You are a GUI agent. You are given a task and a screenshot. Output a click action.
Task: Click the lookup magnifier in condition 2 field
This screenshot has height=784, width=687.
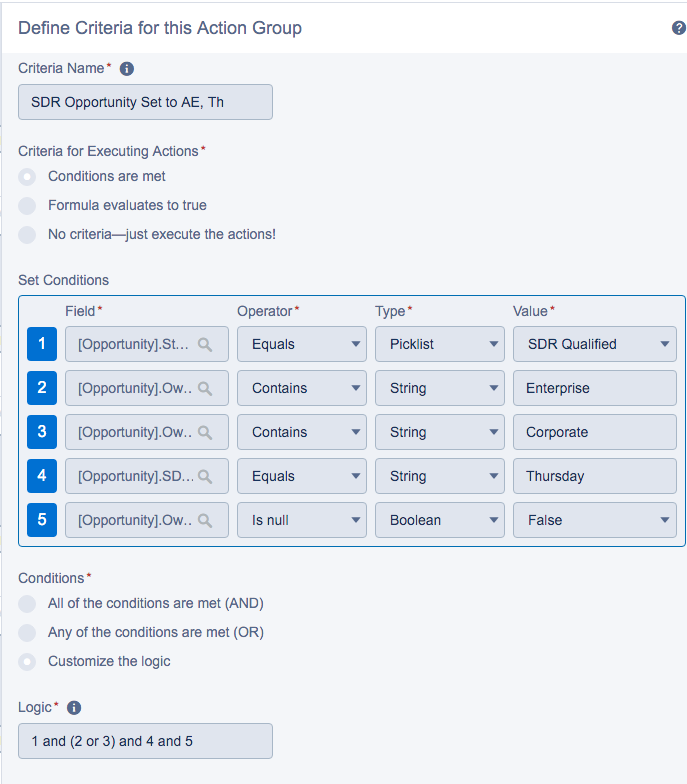(x=205, y=388)
